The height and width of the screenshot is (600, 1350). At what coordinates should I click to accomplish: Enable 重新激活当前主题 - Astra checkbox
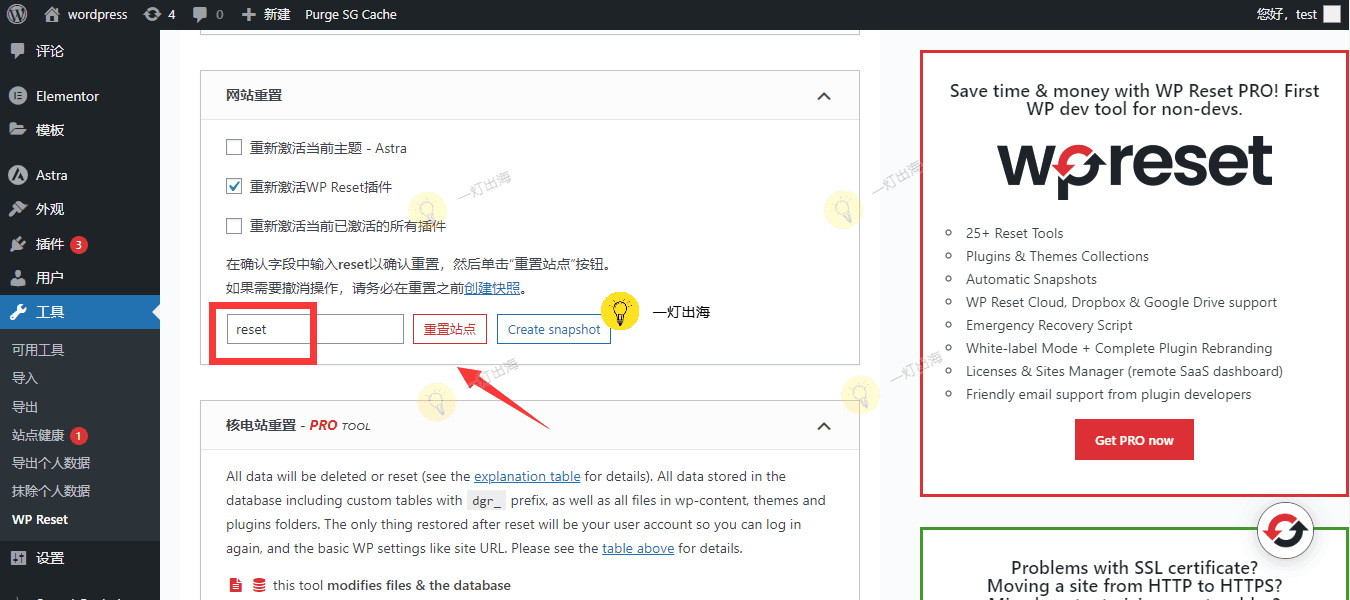[x=234, y=148]
